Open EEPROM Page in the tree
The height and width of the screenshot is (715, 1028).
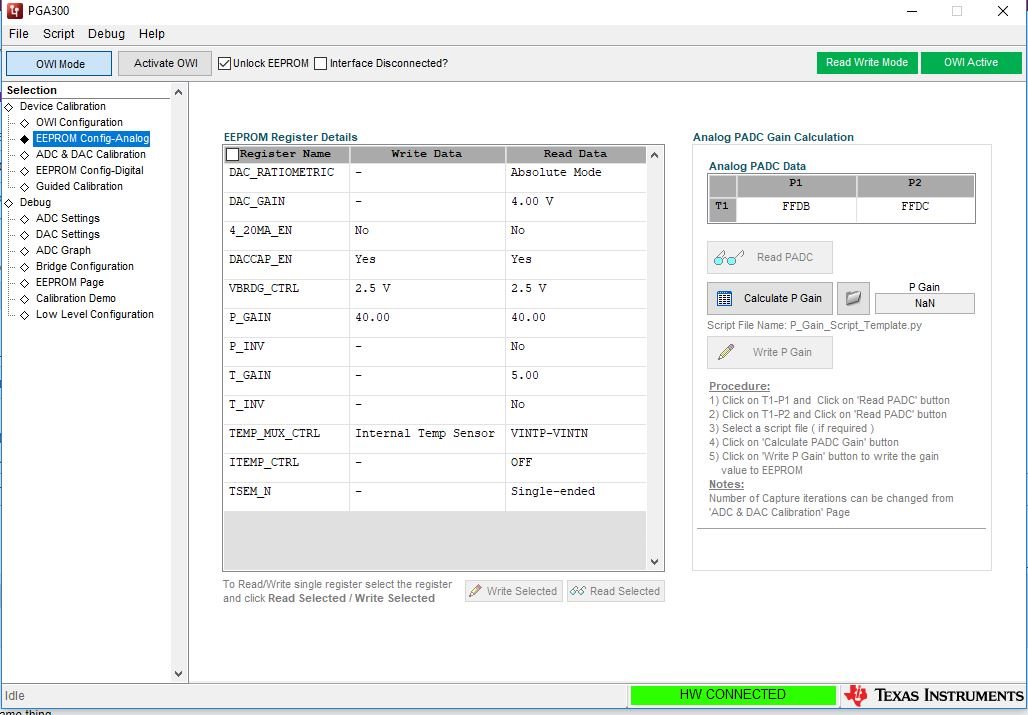69,282
